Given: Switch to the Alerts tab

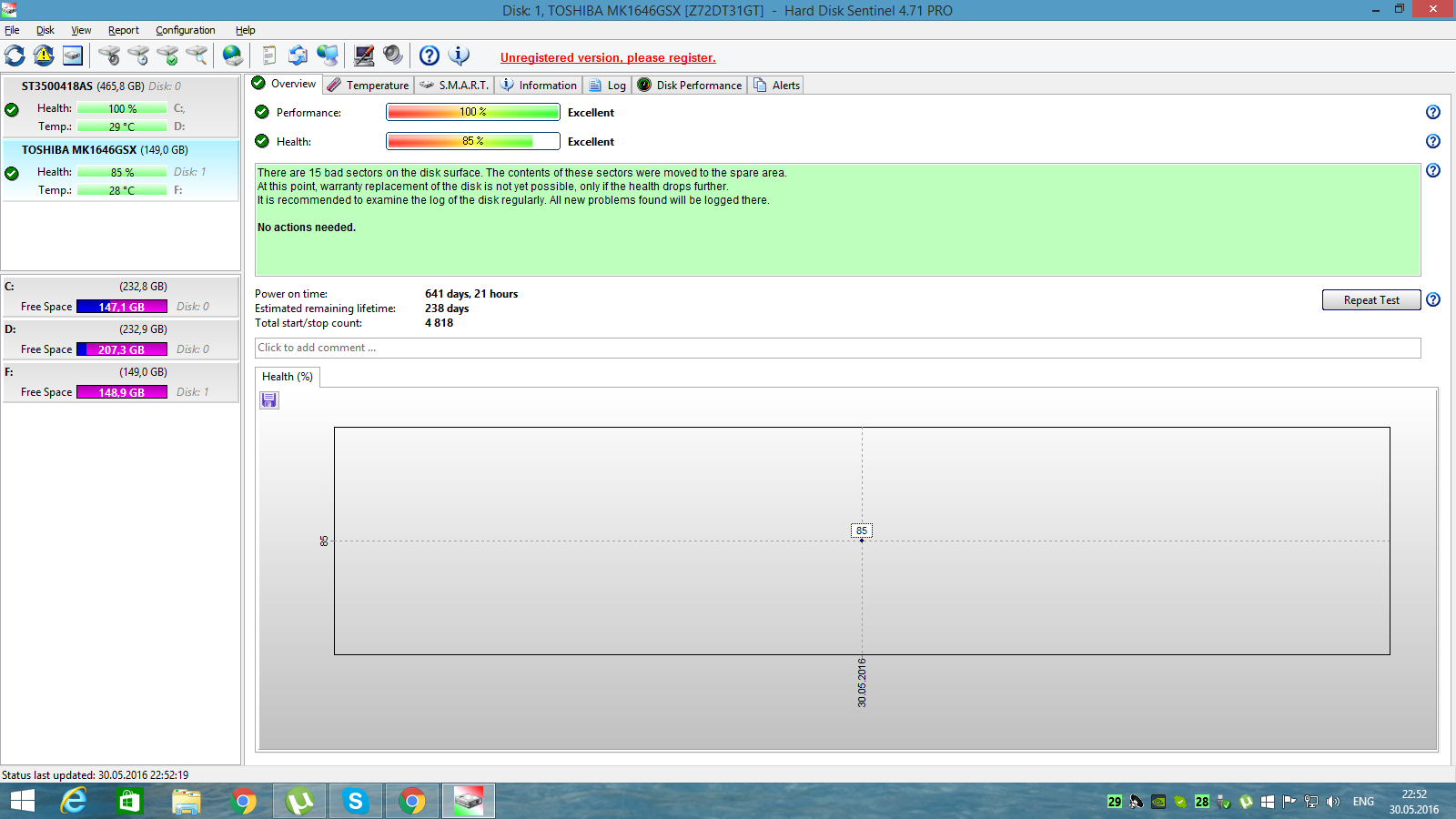Looking at the screenshot, I should click(776, 85).
